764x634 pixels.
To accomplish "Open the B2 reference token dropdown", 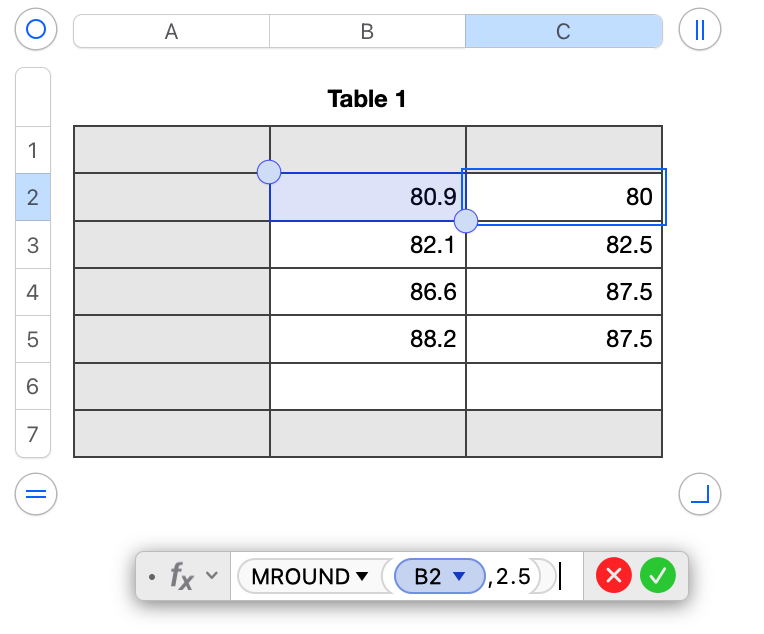I will (x=460, y=577).
